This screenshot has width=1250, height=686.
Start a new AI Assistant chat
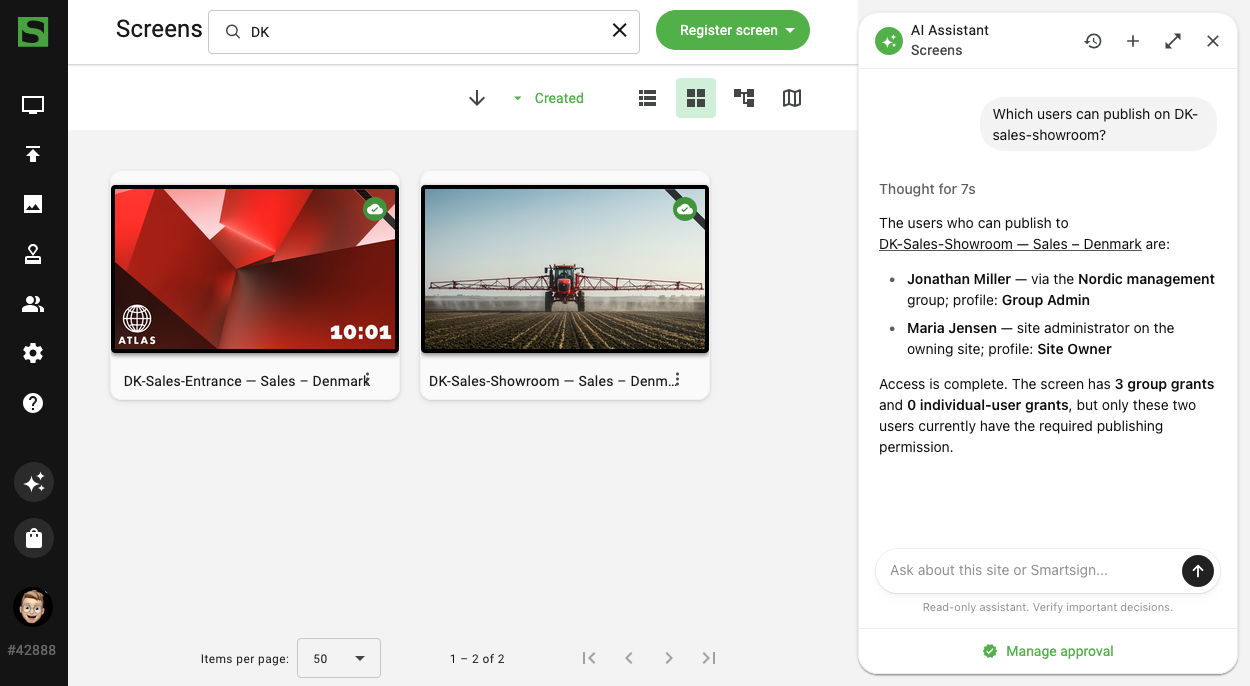tap(1133, 41)
